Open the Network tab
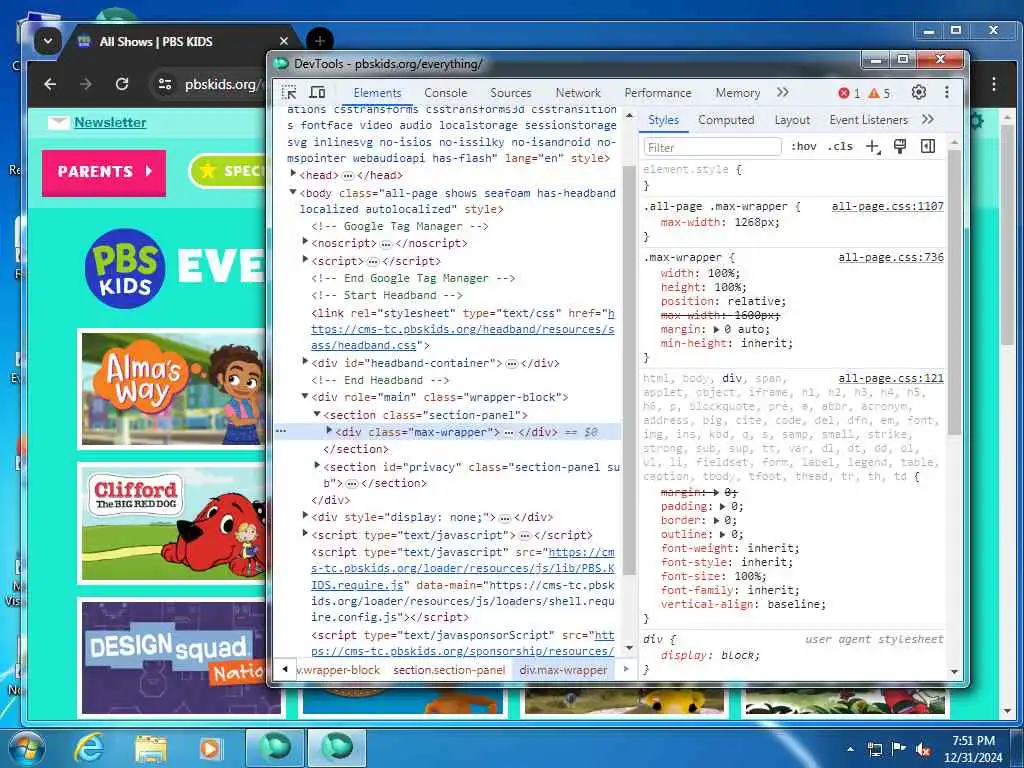The image size is (1024, 768). click(x=578, y=93)
